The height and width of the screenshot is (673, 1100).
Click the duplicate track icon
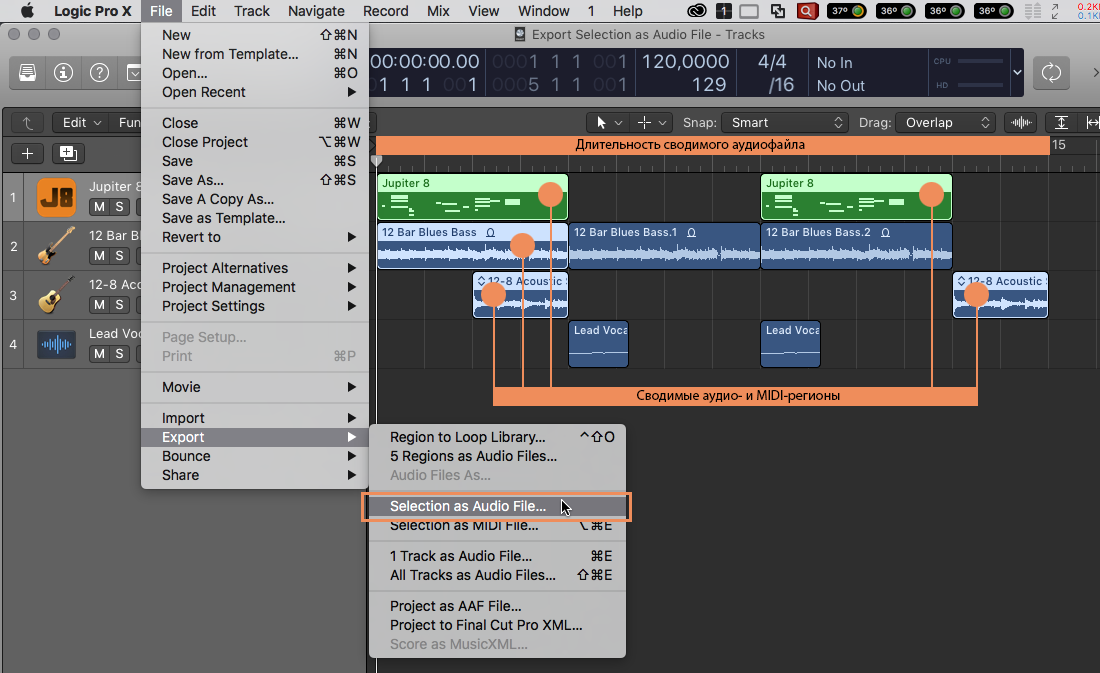pos(68,154)
